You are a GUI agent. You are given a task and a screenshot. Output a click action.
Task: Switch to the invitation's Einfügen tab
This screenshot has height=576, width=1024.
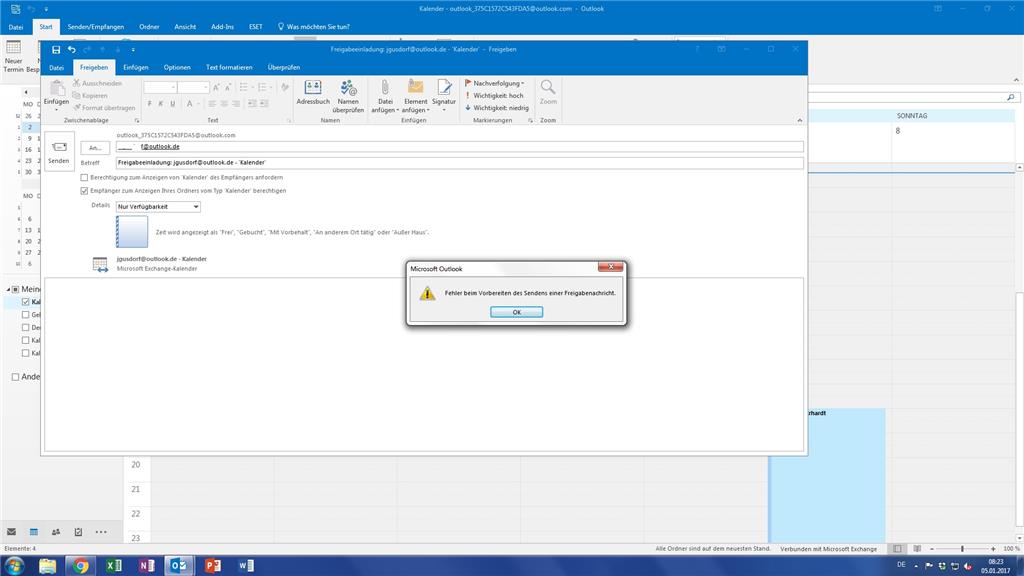pos(136,67)
